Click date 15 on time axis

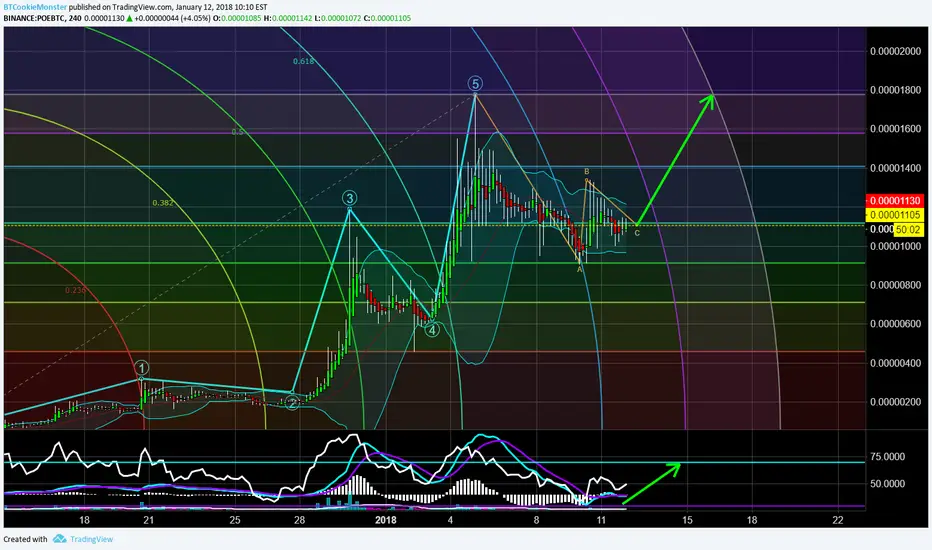687,520
